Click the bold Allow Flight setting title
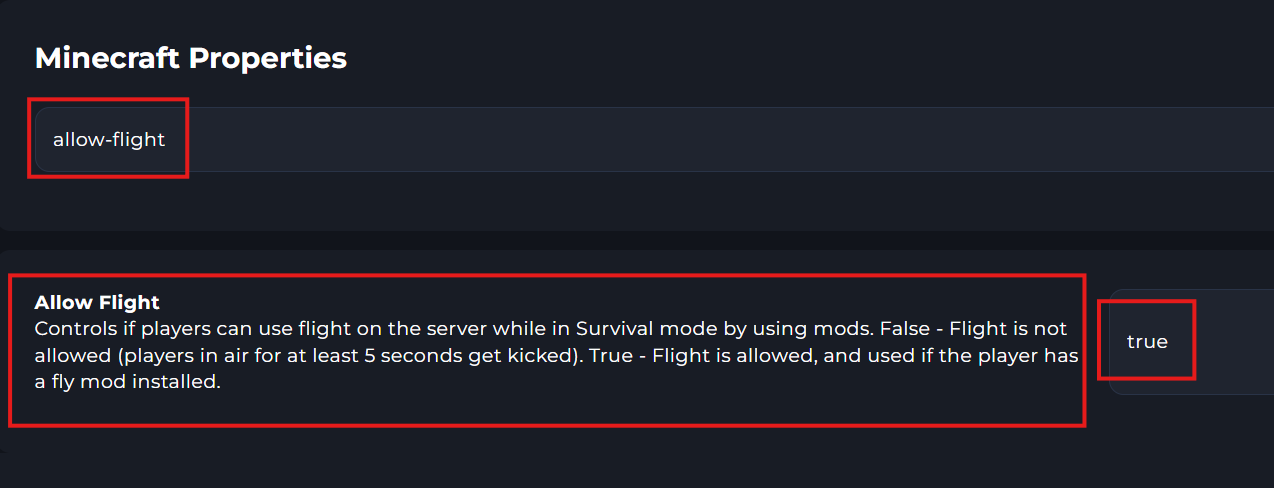Screen dimensions: 1274x488 point(97,302)
